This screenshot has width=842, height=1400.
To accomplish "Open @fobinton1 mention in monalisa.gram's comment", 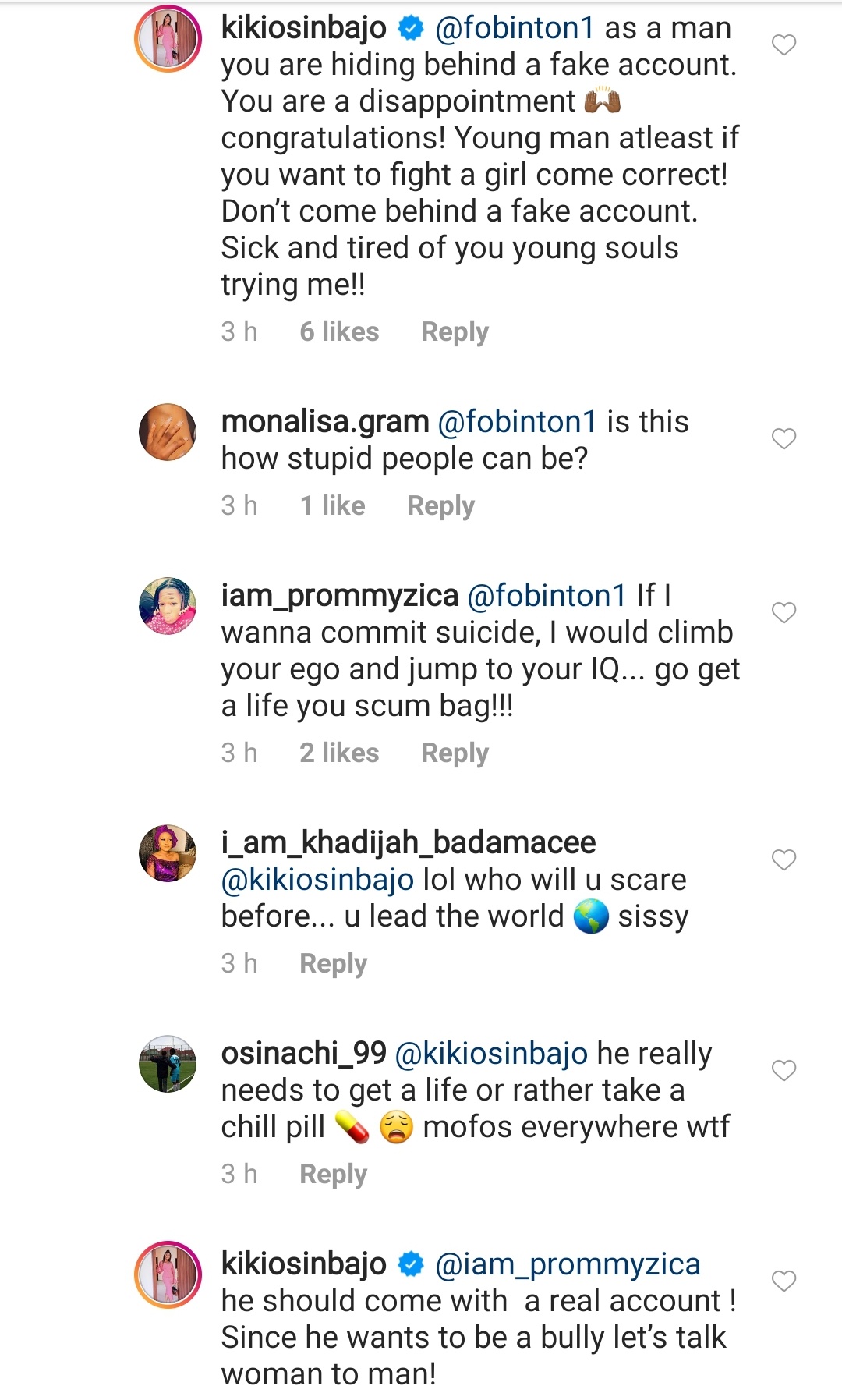I will click(518, 422).
